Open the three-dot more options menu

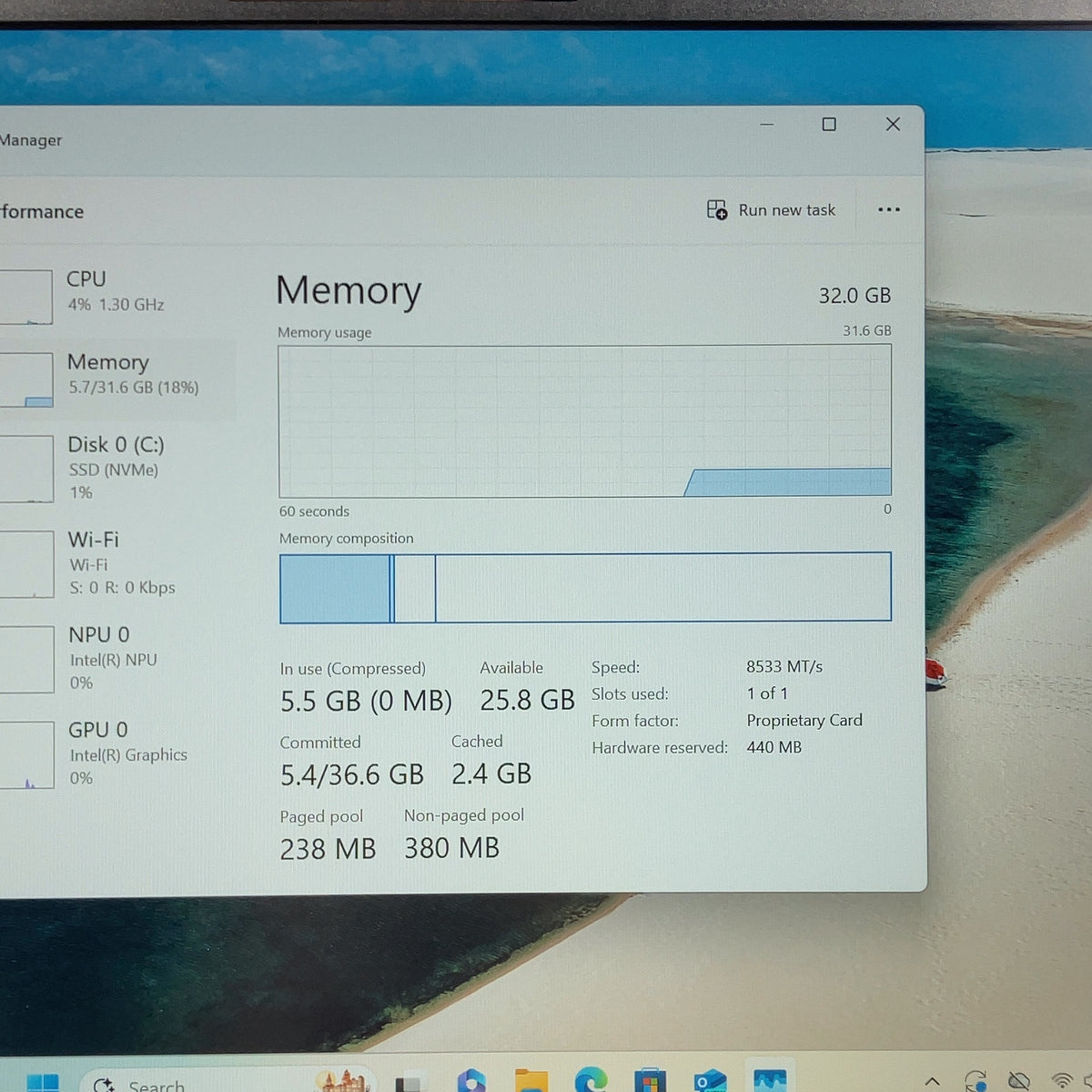tap(889, 210)
